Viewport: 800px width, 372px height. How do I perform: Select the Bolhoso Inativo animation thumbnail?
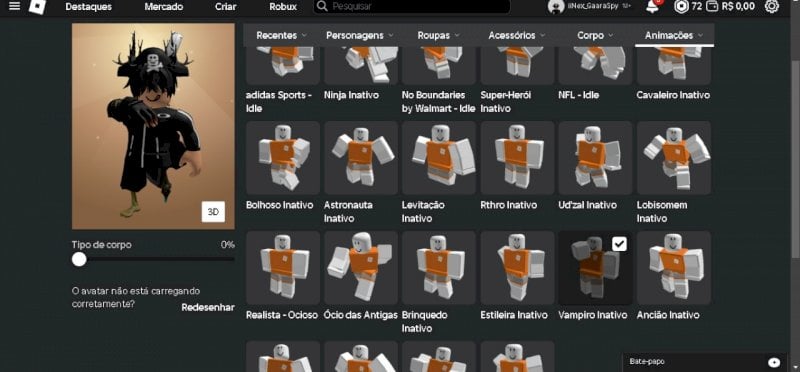pyautogui.click(x=283, y=158)
